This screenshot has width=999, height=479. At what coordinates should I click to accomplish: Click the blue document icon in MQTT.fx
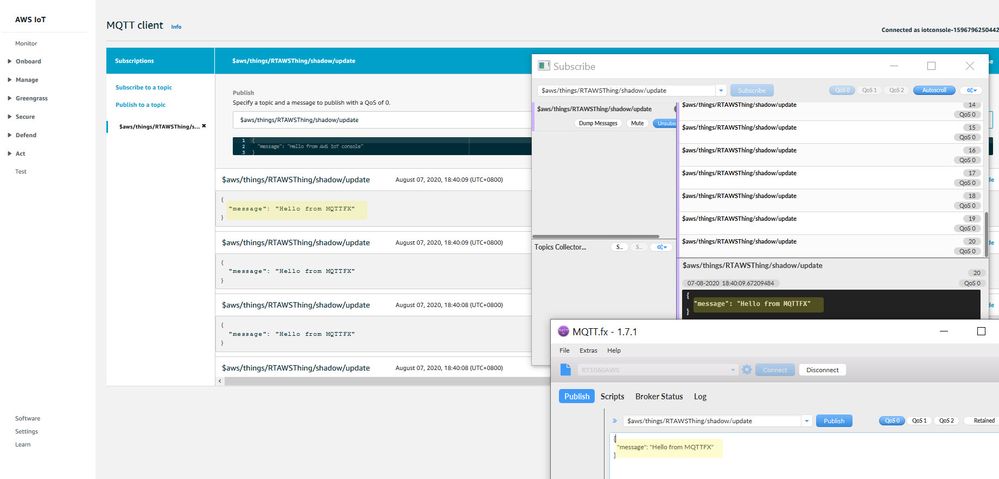pyautogui.click(x=565, y=369)
